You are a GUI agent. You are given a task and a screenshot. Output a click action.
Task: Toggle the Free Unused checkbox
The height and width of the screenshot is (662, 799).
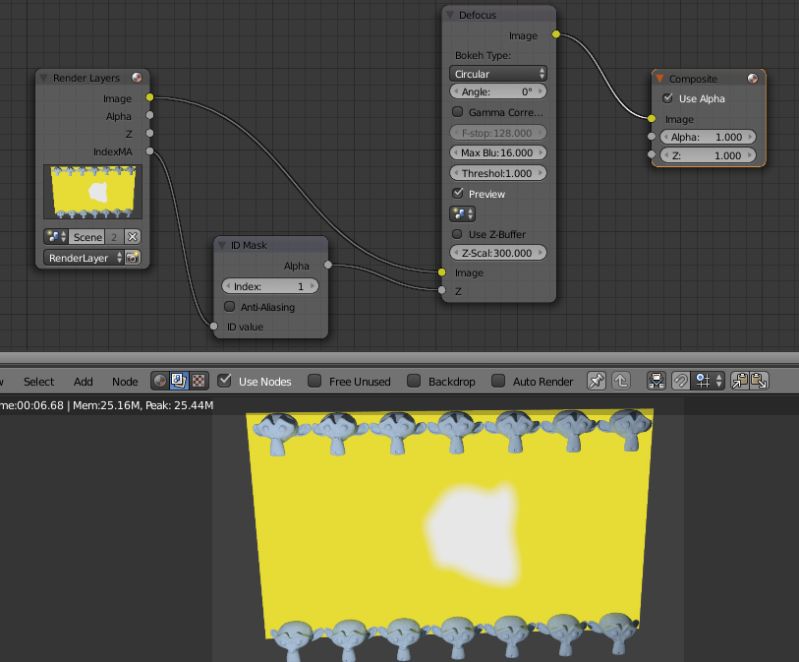click(314, 381)
